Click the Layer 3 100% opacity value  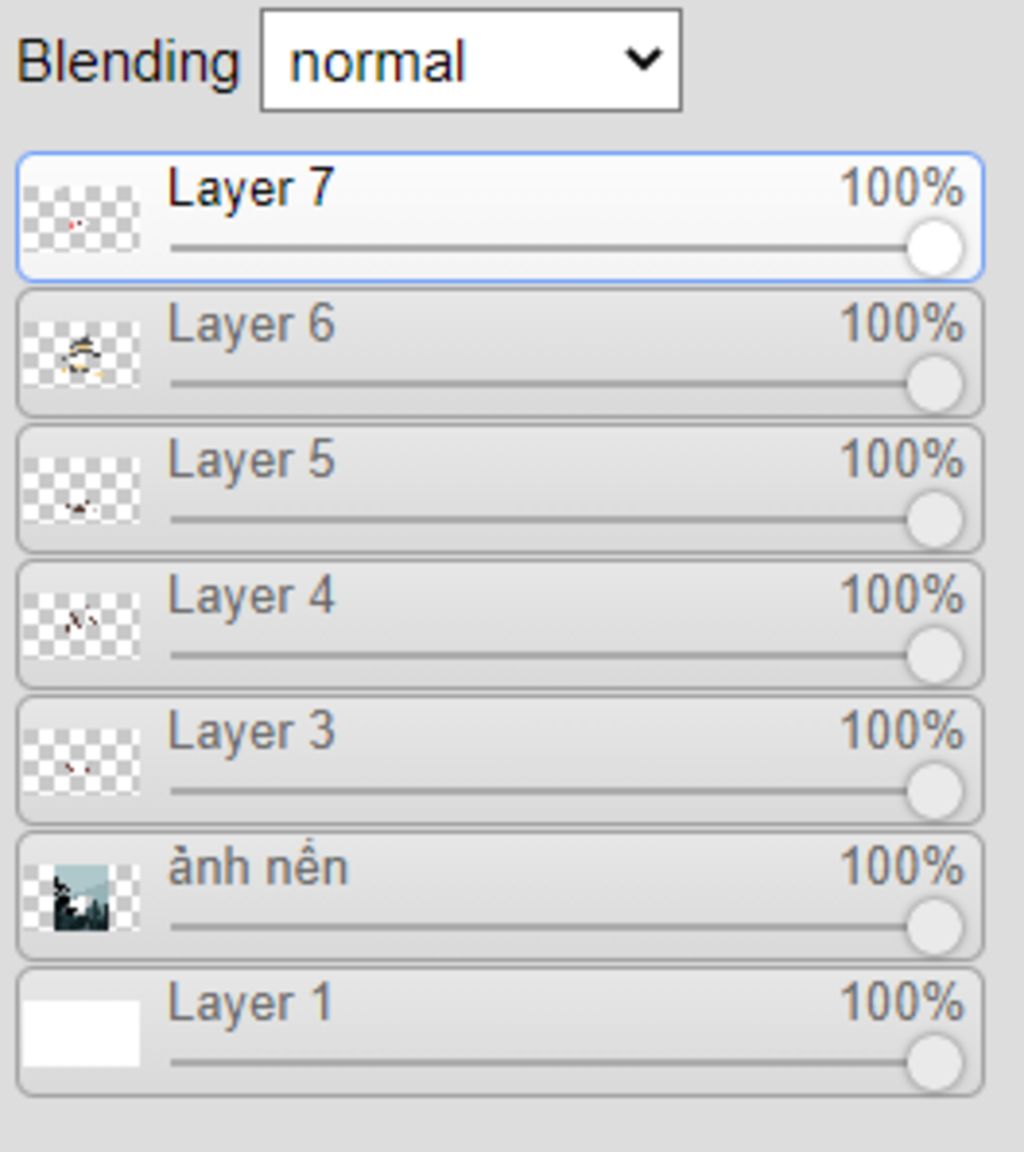pyautogui.click(x=901, y=731)
